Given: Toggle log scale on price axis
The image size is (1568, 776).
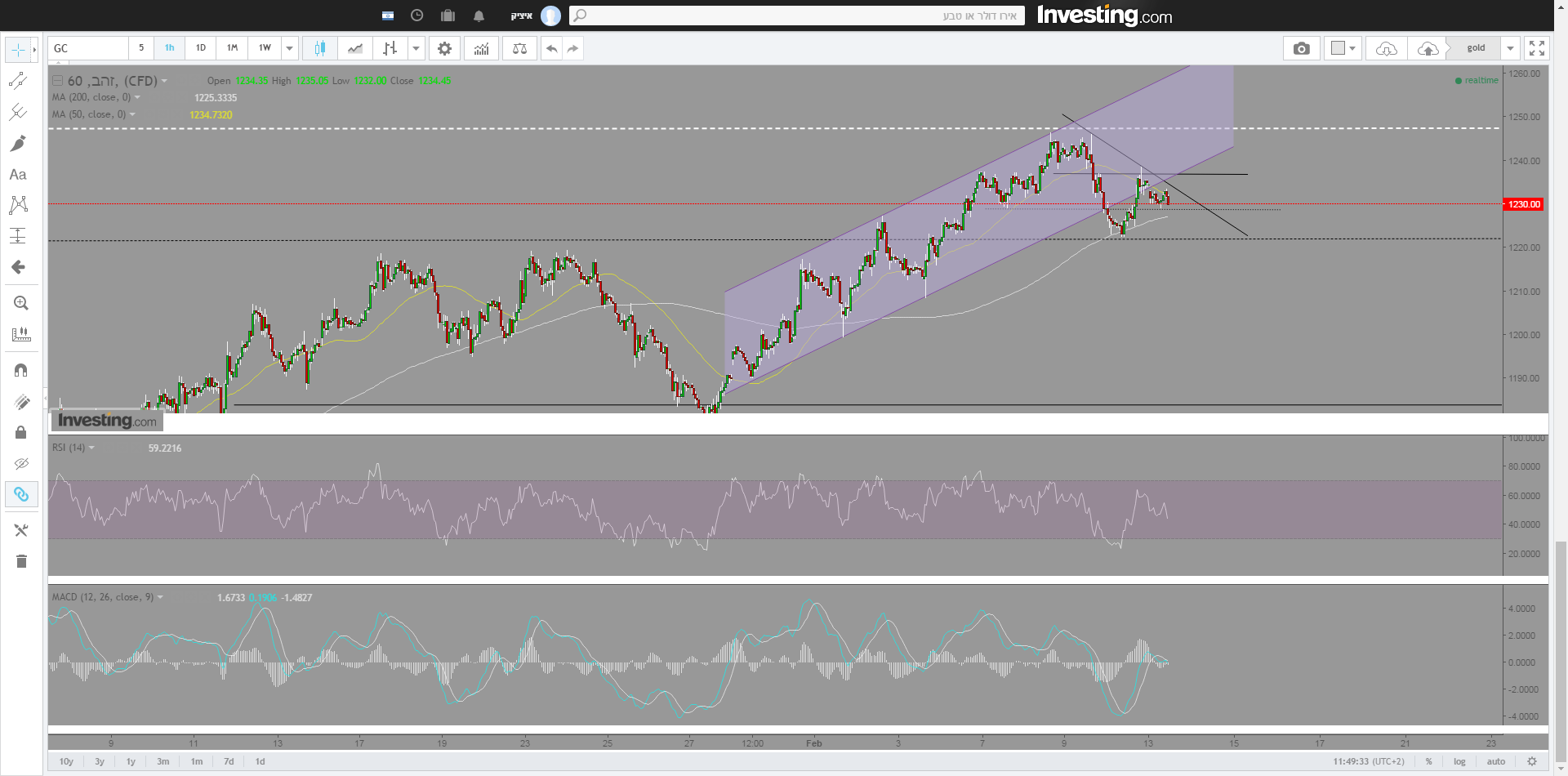Looking at the screenshot, I should 1459,761.
